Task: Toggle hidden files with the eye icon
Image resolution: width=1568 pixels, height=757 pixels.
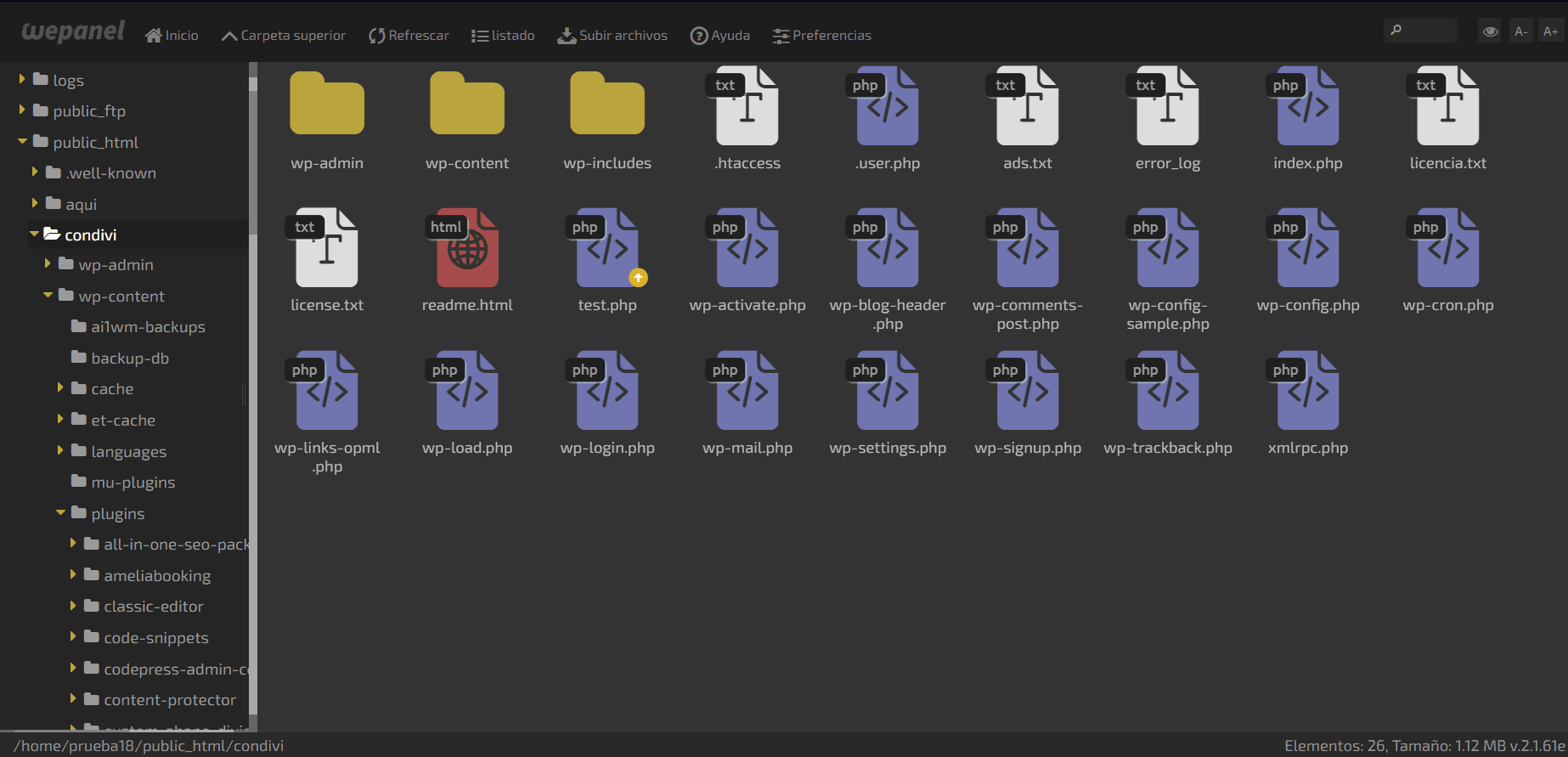Action: 1490,31
